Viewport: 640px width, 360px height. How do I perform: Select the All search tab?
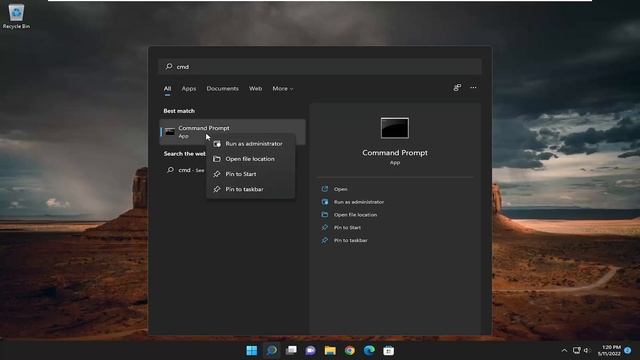pos(167,89)
